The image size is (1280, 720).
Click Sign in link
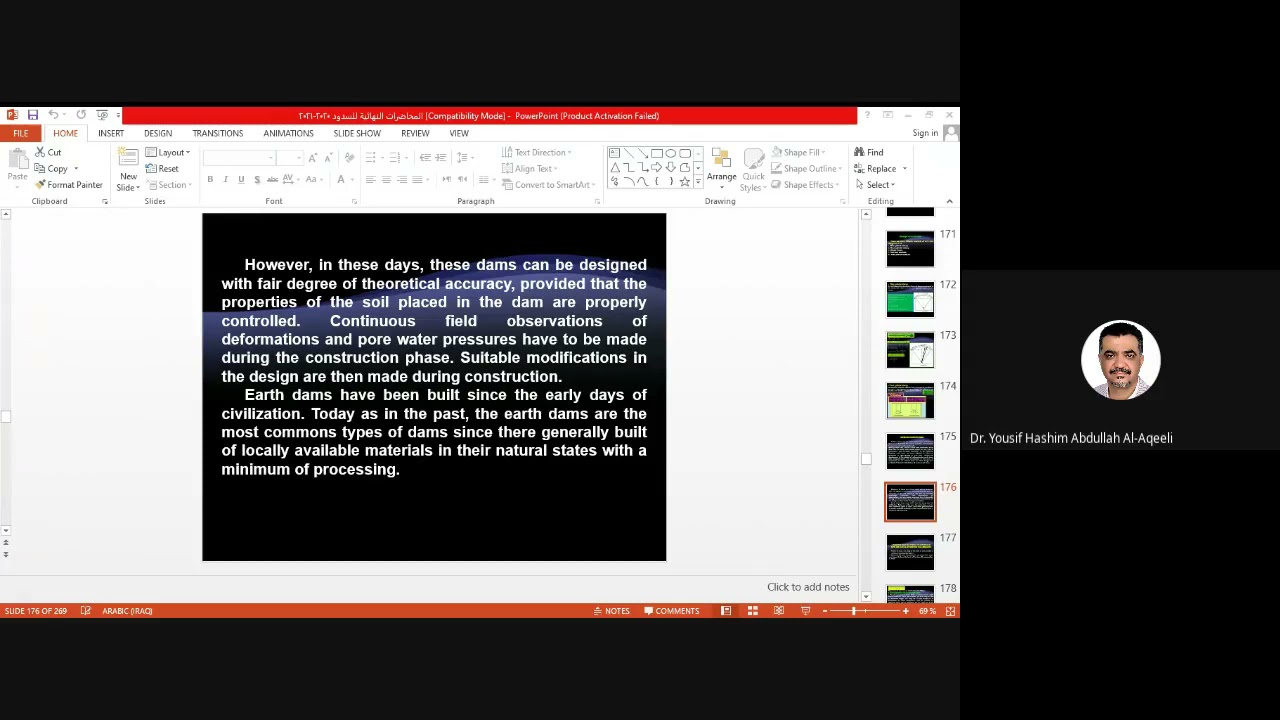tap(925, 133)
